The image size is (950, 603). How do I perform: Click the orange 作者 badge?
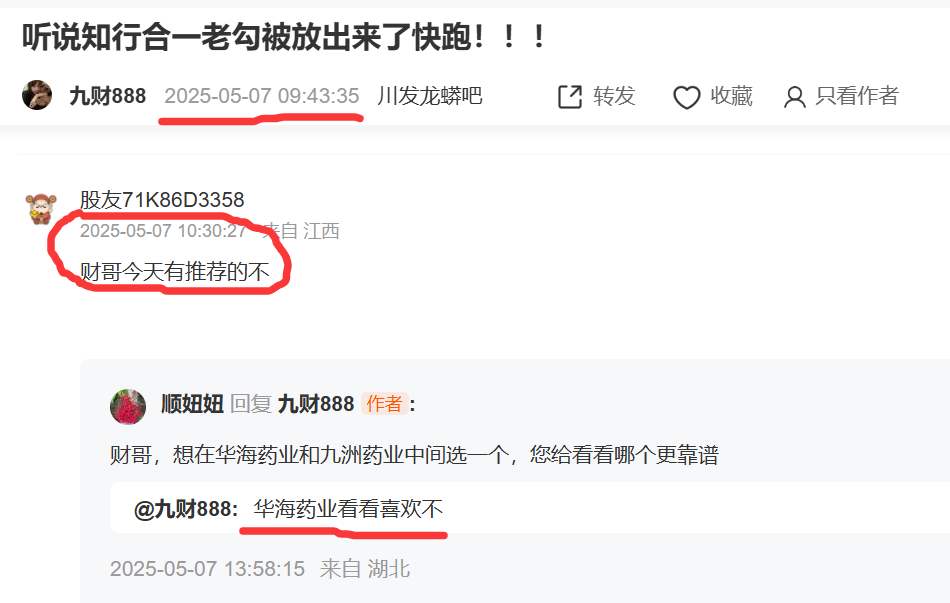(384, 404)
